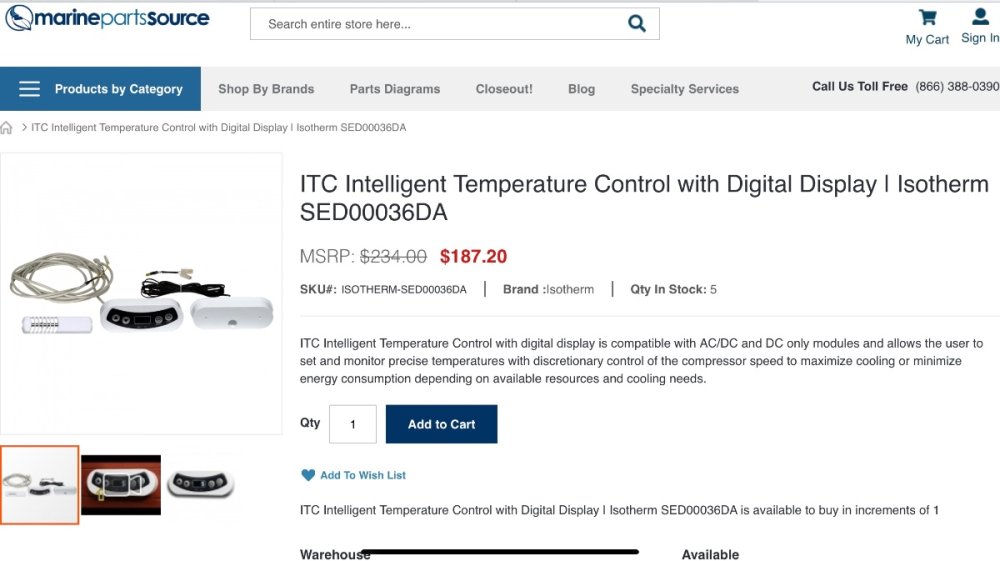Open the My Cart icon
The height and width of the screenshot is (561, 1000).
[x=927, y=18]
